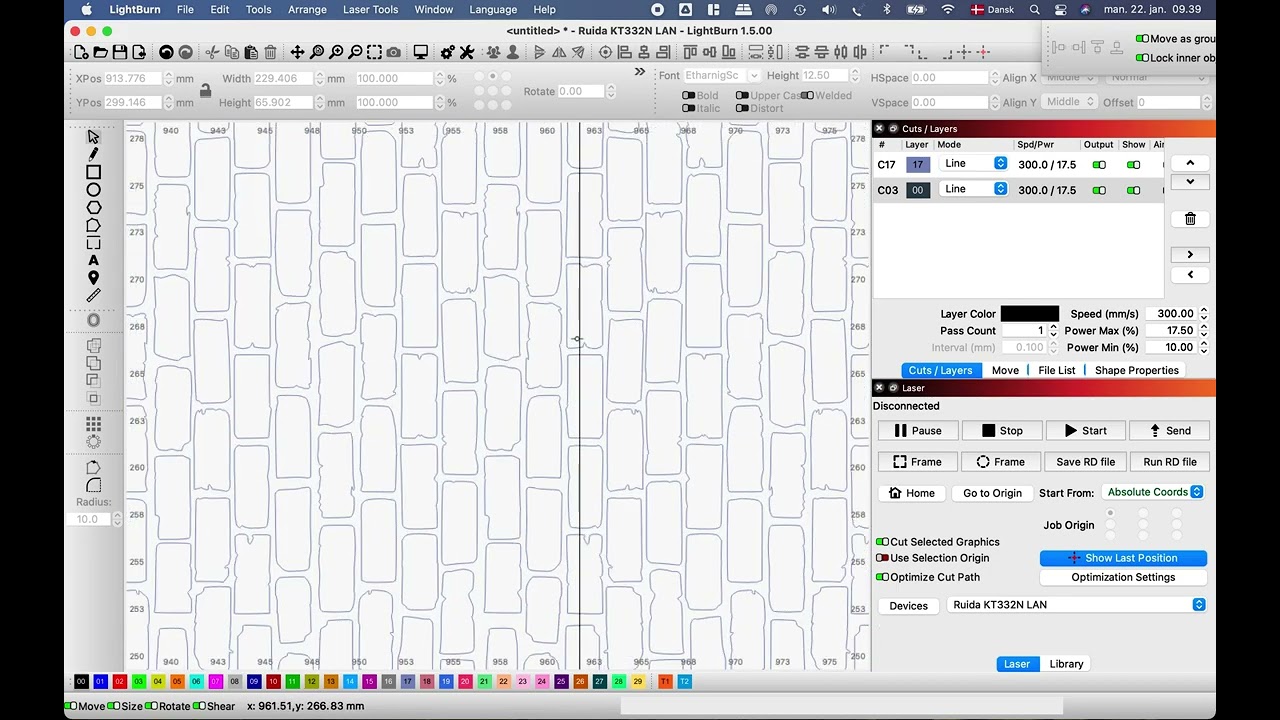Toggle the aspect ratio lock icon
Screen dimensions: 1280x720
pyautogui.click(x=205, y=90)
